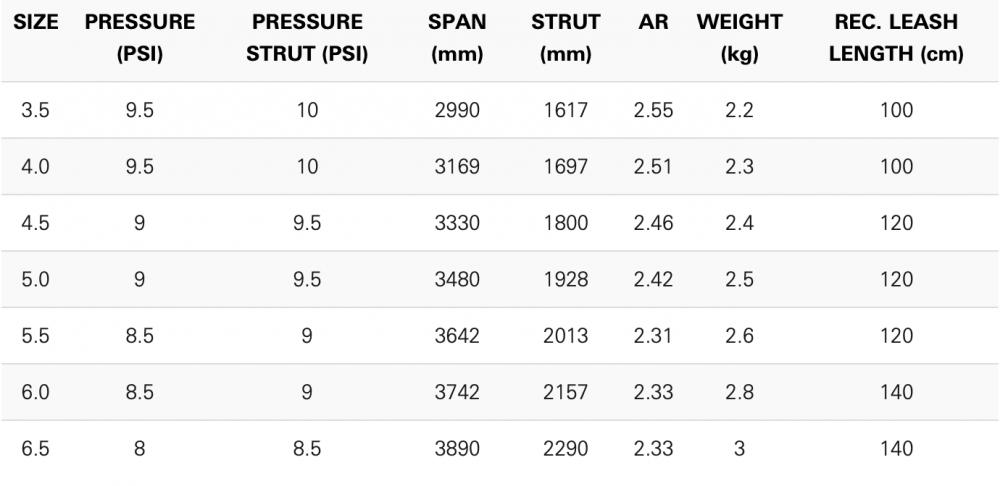This screenshot has width=1000, height=486.
Task: Select the leash length for size 4.5
Action: coord(896,223)
